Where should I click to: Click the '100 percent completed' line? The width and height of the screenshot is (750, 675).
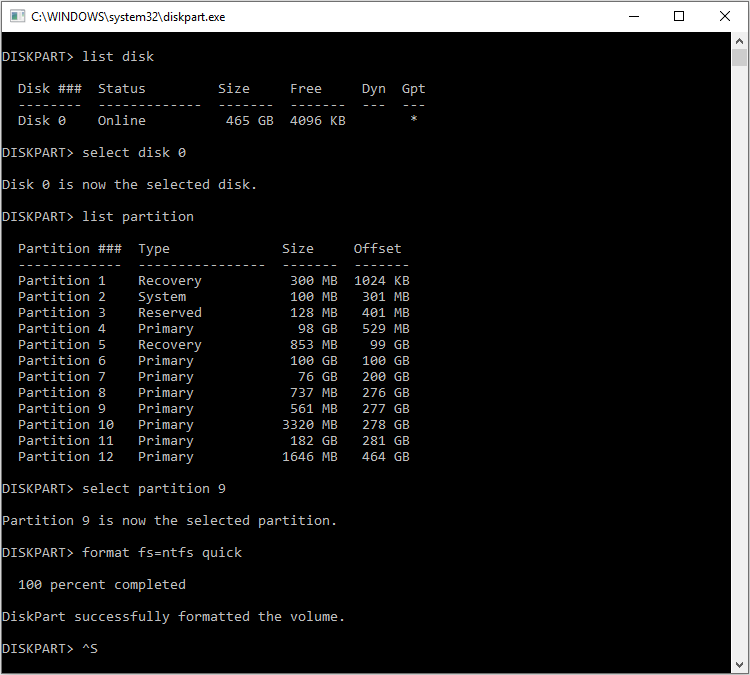pyautogui.click(x=102, y=585)
